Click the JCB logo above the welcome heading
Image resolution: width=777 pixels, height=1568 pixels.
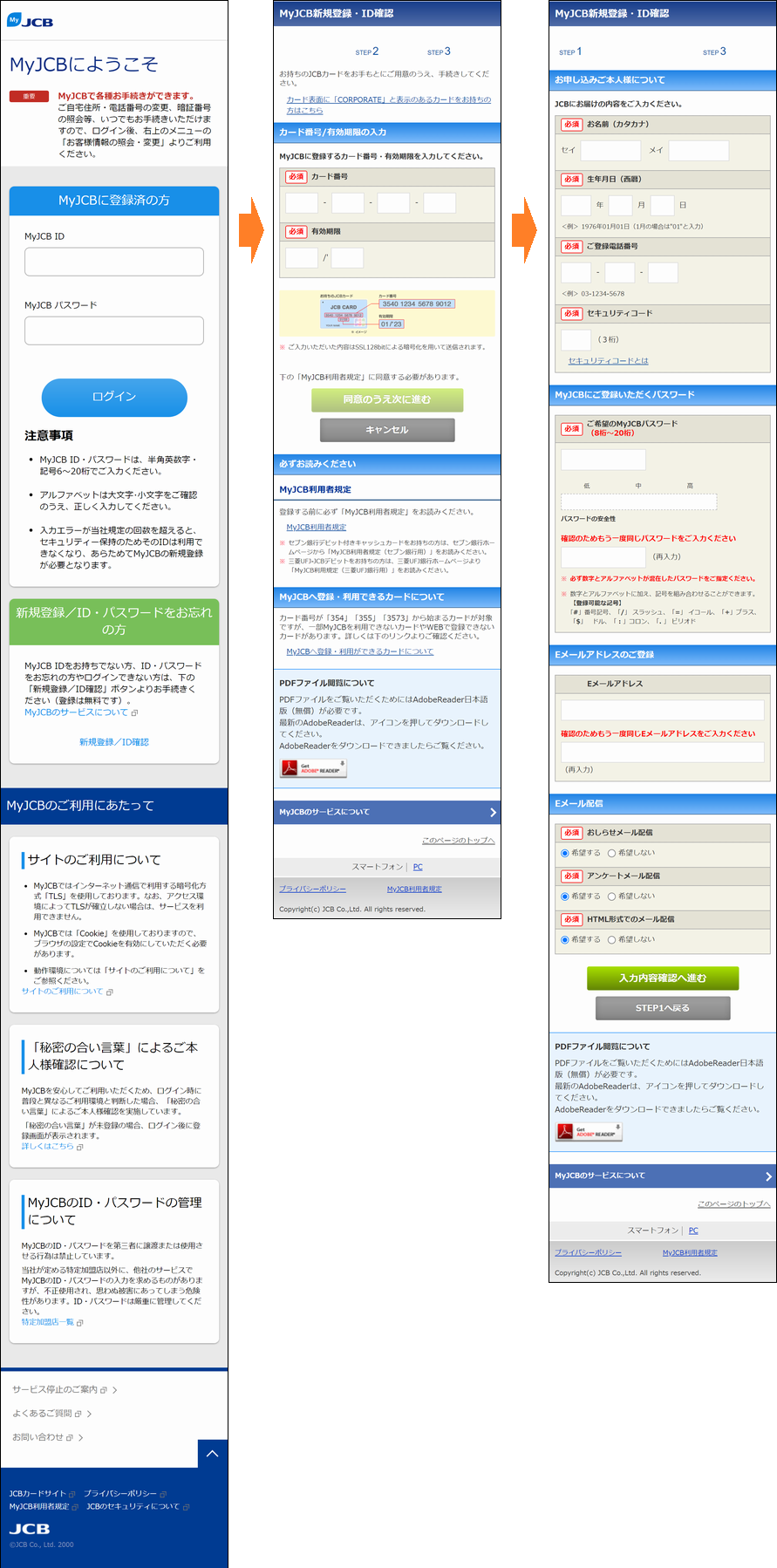30,21
